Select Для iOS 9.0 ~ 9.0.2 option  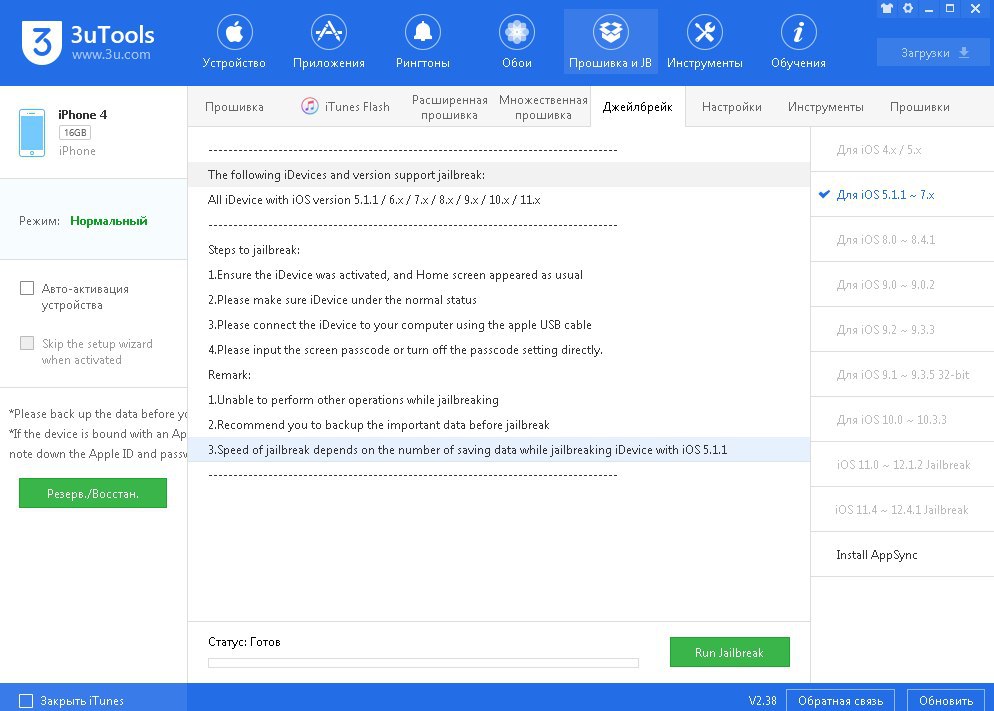(903, 285)
